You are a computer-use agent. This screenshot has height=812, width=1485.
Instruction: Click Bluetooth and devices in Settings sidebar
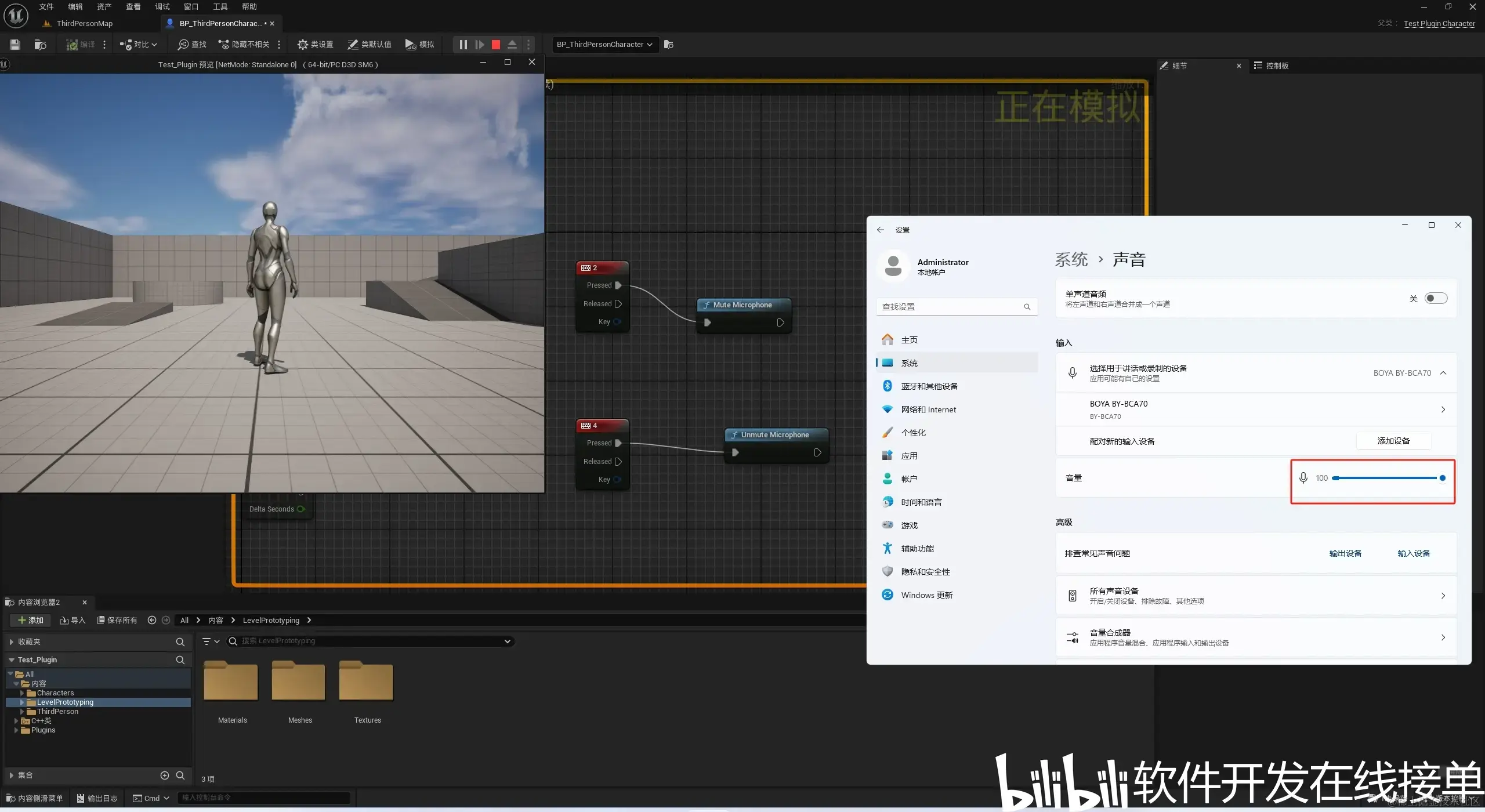[929, 386]
